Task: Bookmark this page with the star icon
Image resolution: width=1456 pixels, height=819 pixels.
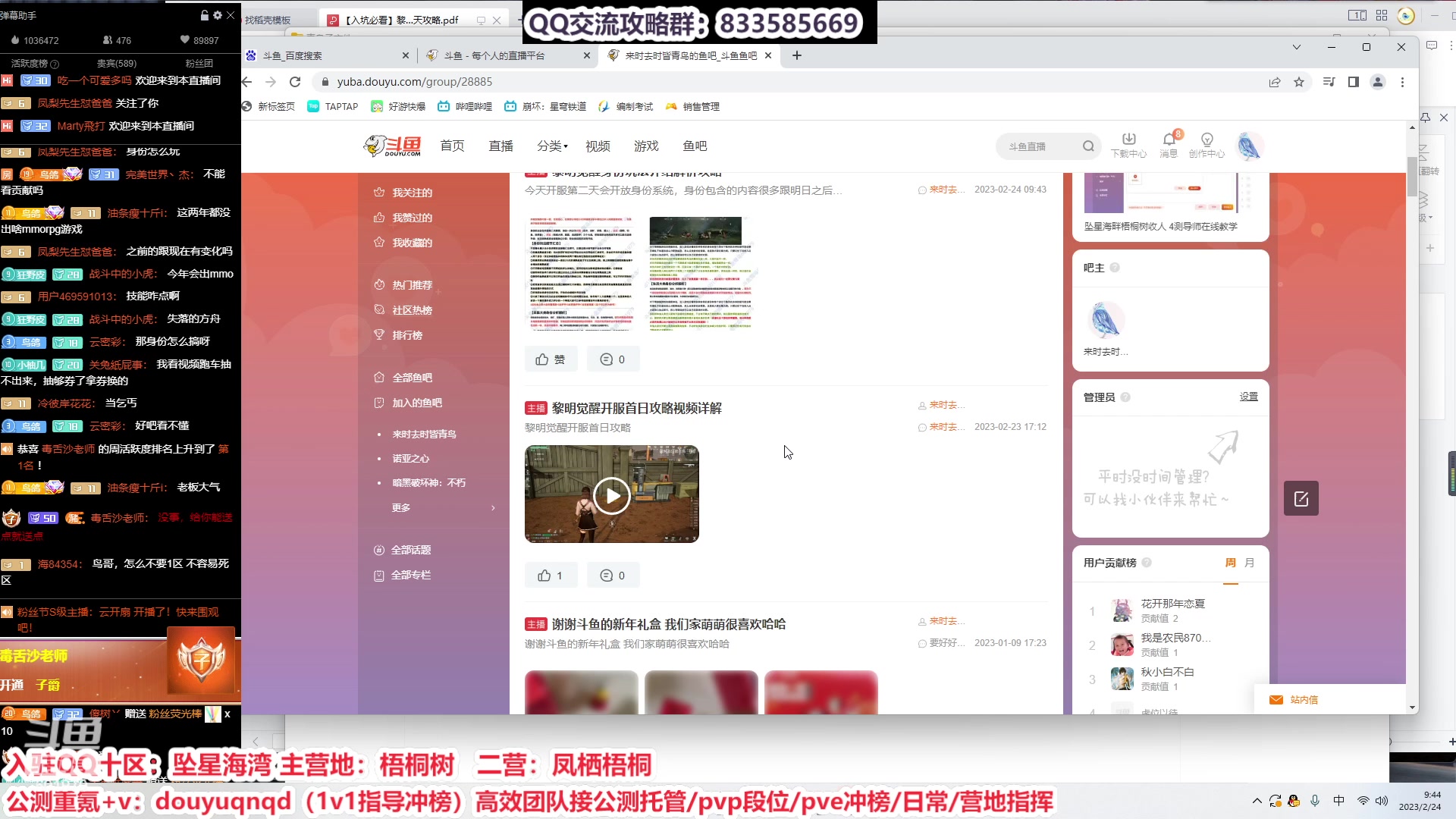Action: click(1299, 82)
